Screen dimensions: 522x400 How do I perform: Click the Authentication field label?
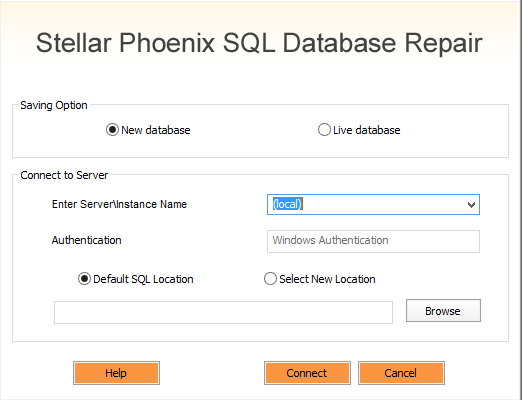86,240
